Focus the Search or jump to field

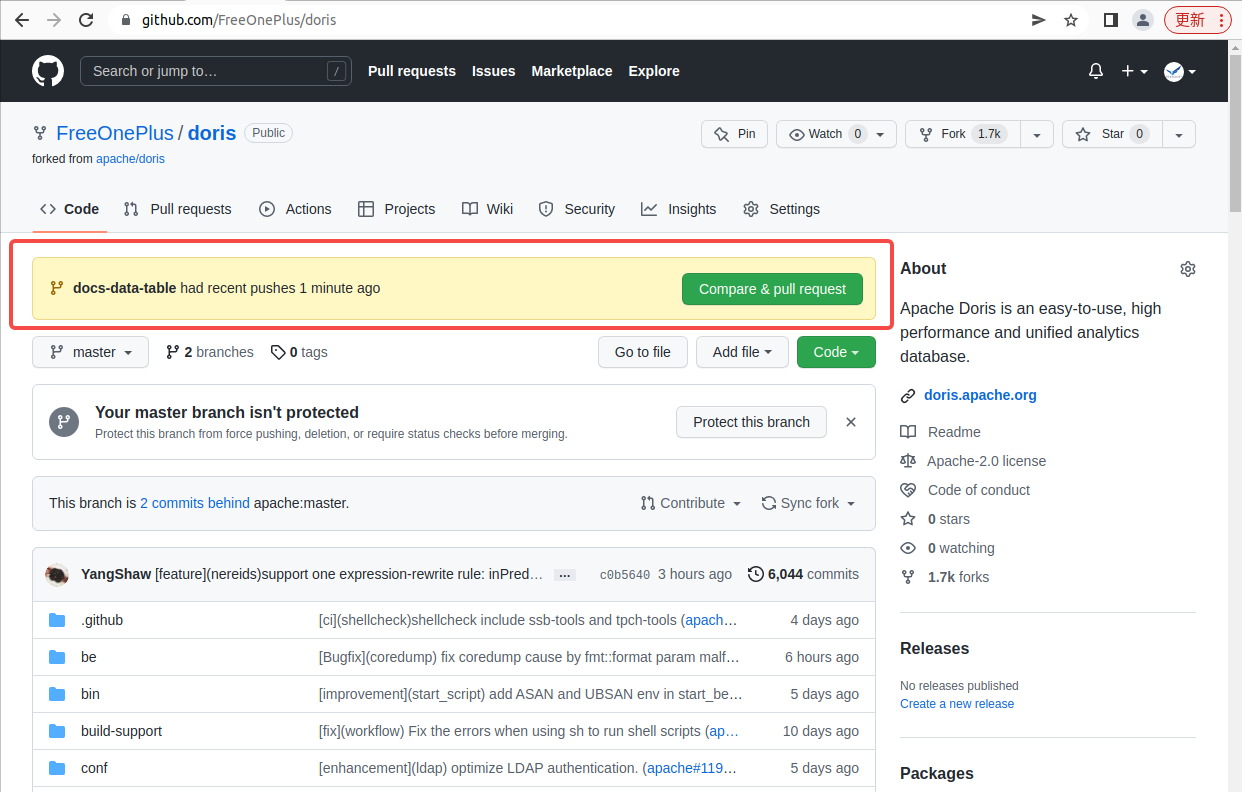pos(216,71)
